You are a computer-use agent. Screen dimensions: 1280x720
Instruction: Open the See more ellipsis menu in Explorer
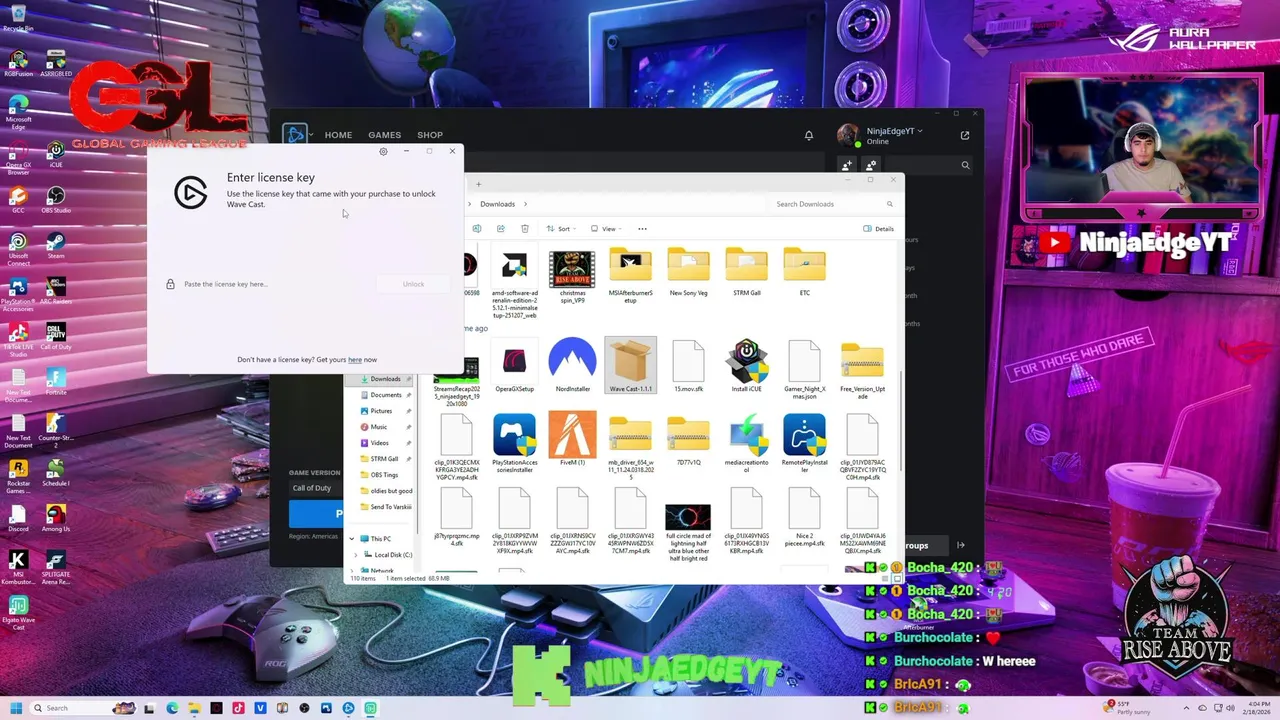tap(642, 229)
